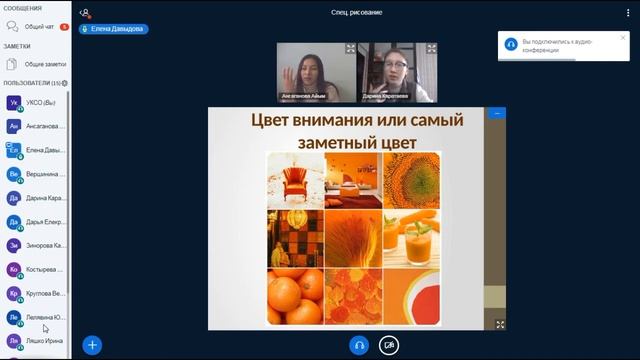The width and height of the screenshot is (640, 360).
Task: Select user name Круглова Ве...
Action: pyautogui.click(x=45, y=293)
